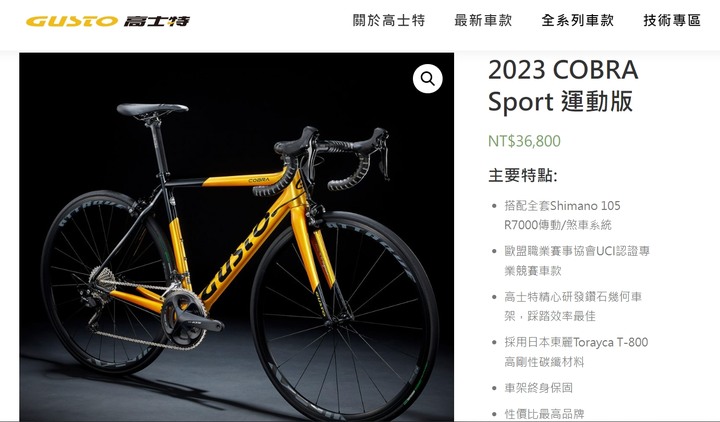Click the 性價比最高品牌 feature bullet
The image size is (720, 422).
[x=544, y=414]
